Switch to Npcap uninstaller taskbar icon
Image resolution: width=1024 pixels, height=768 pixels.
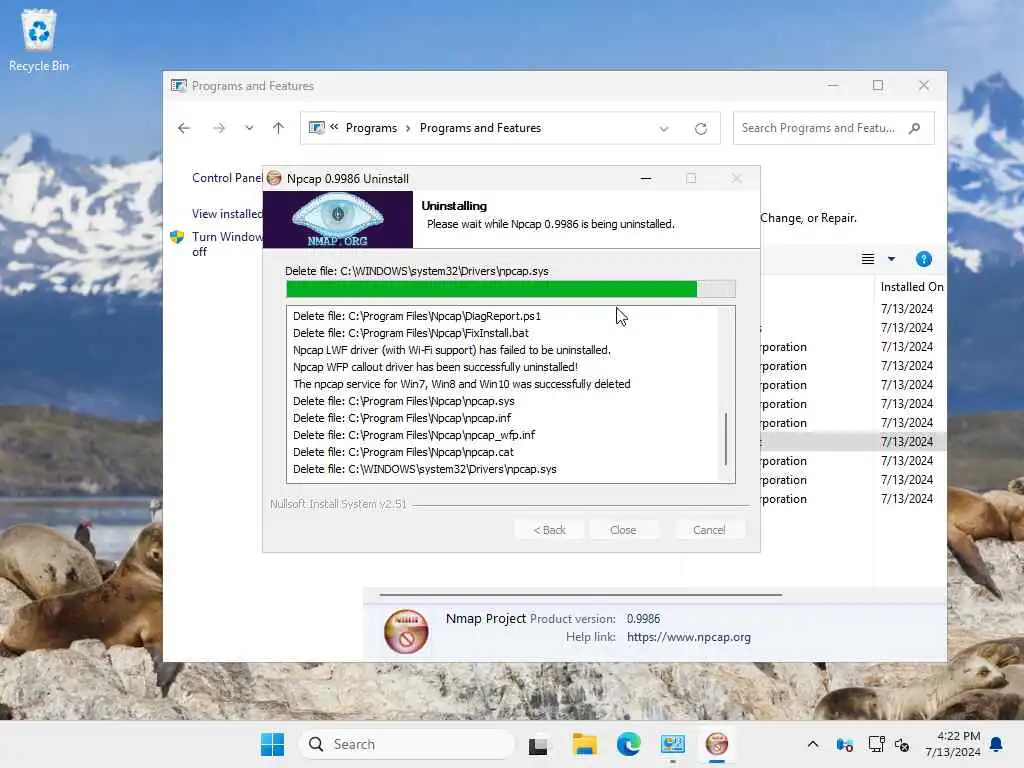point(717,744)
